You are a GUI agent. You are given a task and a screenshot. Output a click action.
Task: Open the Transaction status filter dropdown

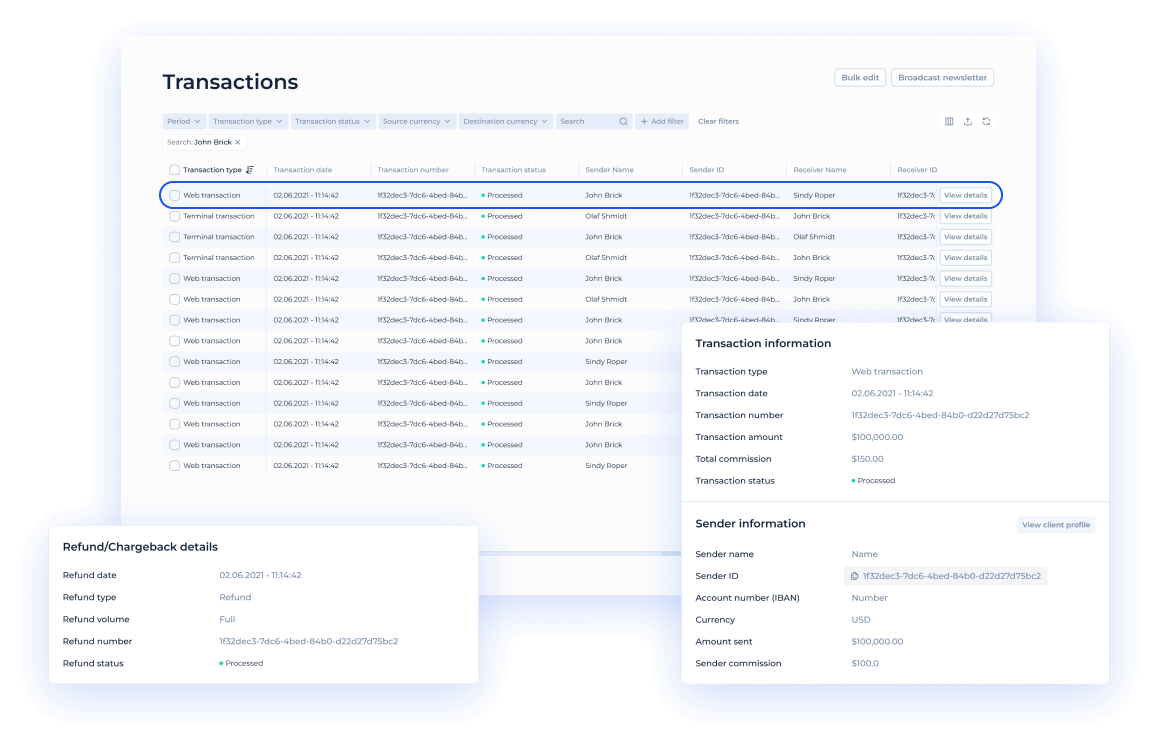click(333, 121)
